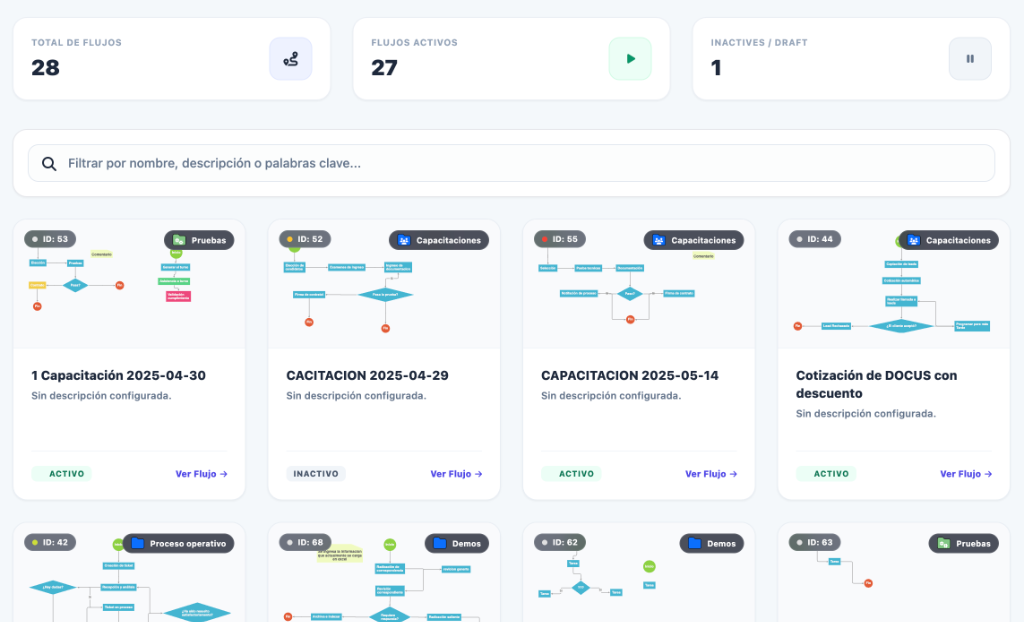Click the Capacitaciones badge on ID 52 card
Image resolution: width=1024 pixels, height=622 pixels.
(x=439, y=240)
